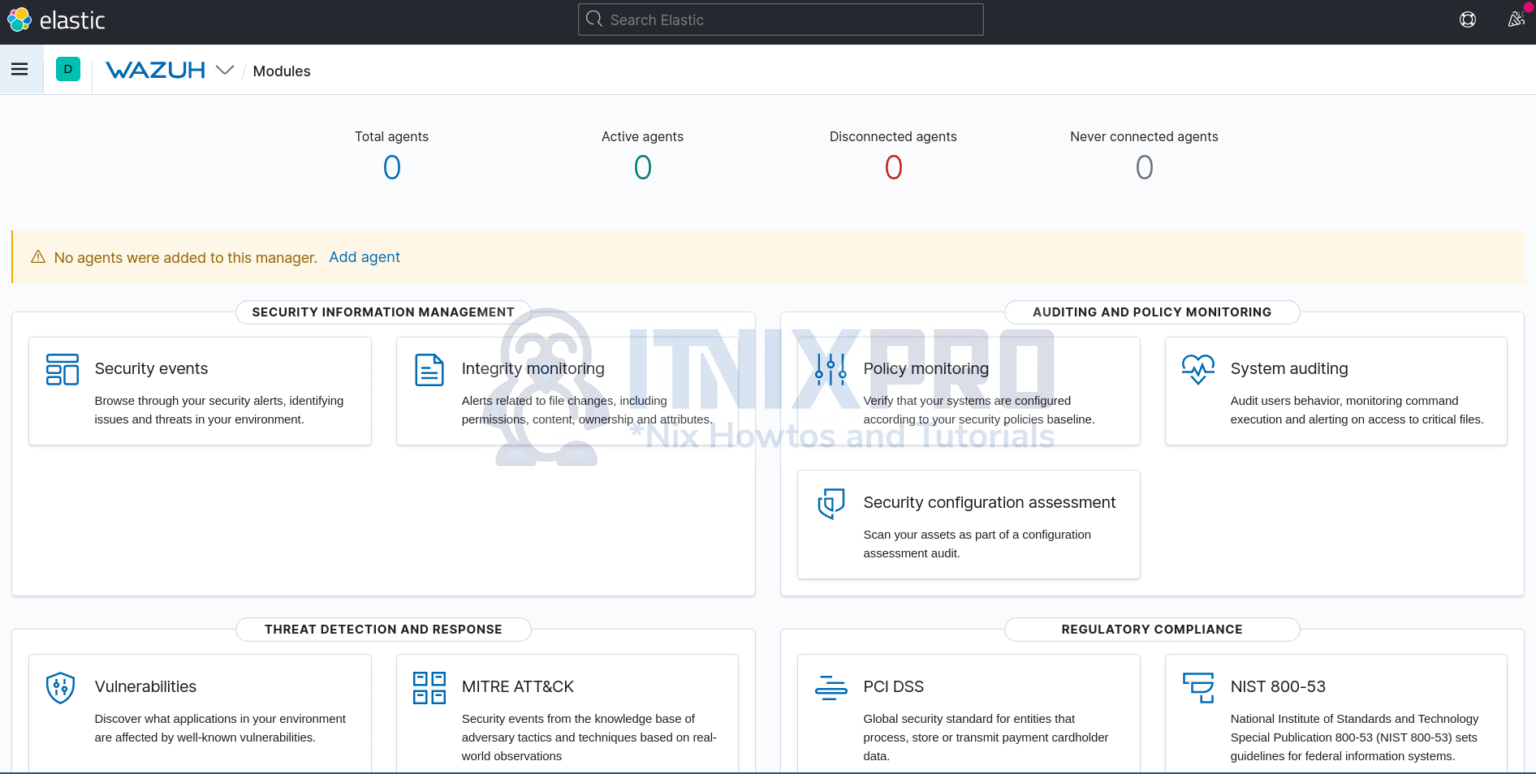Open the Policy monitoring title
1536x774 pixels.
click(926, 369)
